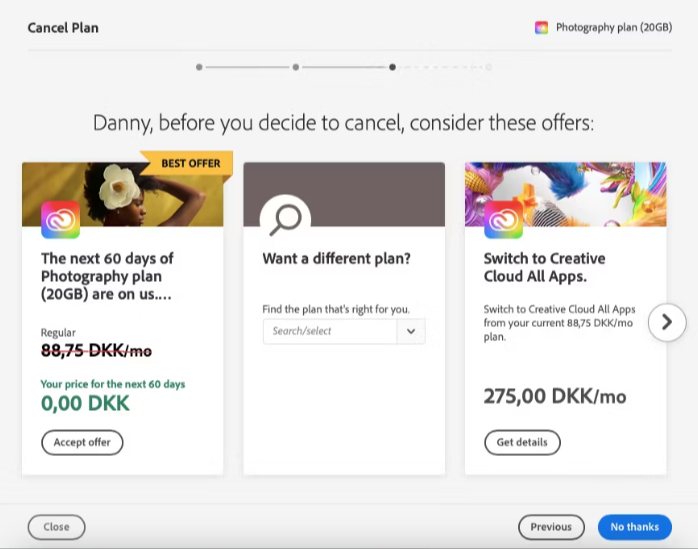Viewport: 698px width, 549px height.
Task: Click 'Switch to Creative Cloud All Apps from your current' description
Action: [x=560, y=323]
